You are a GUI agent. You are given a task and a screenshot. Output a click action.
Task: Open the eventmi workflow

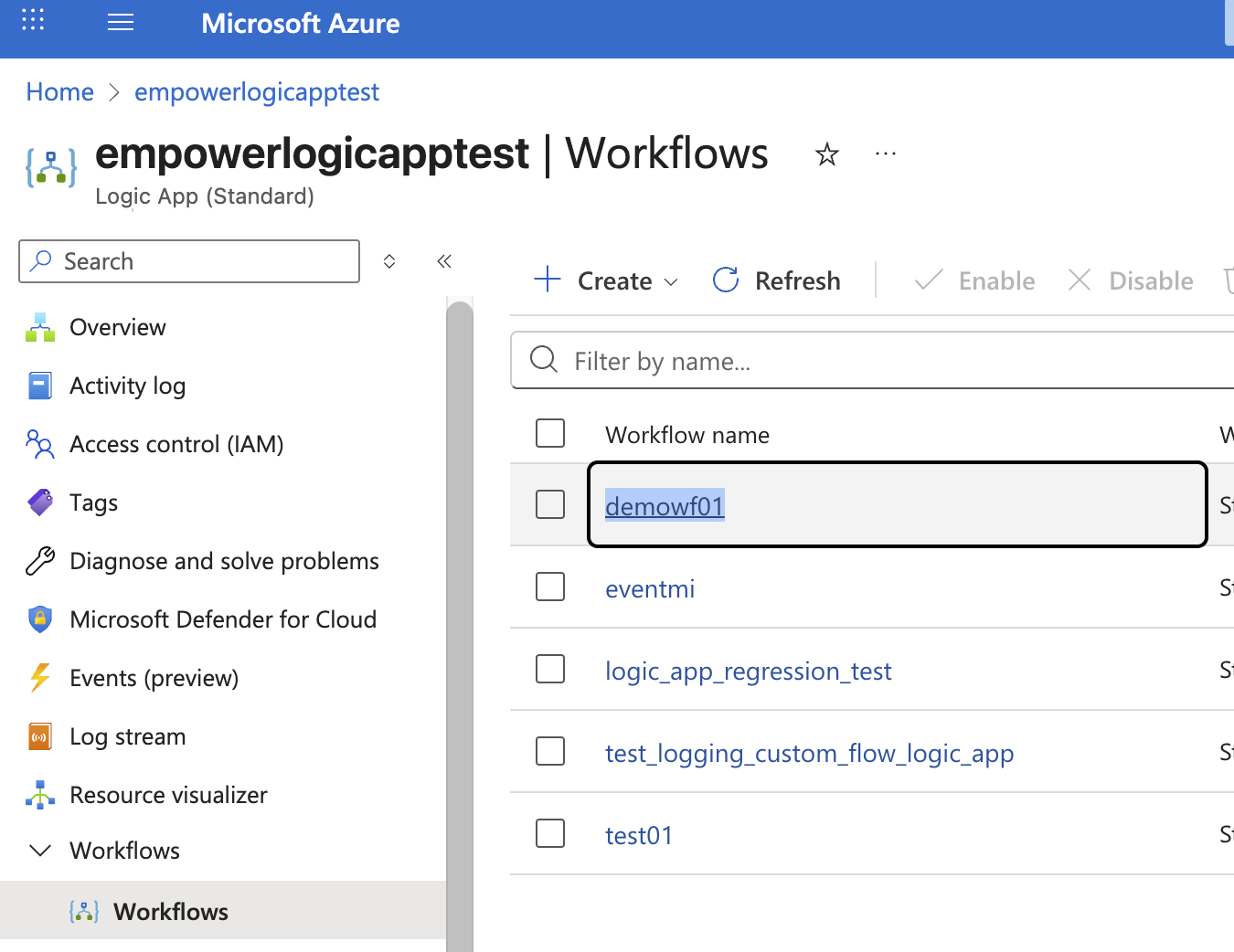coord(650,588)
